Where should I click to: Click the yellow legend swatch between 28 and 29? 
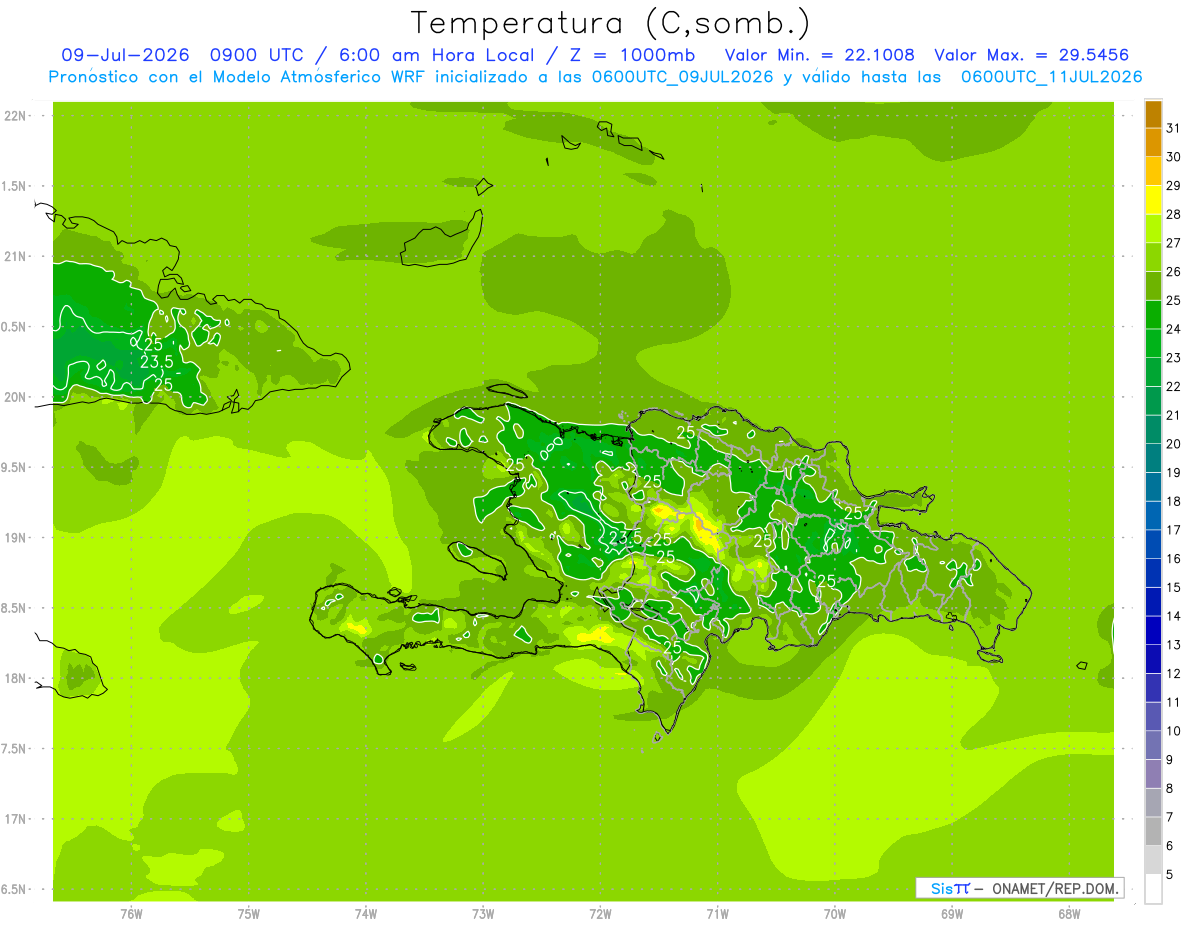1153,200
